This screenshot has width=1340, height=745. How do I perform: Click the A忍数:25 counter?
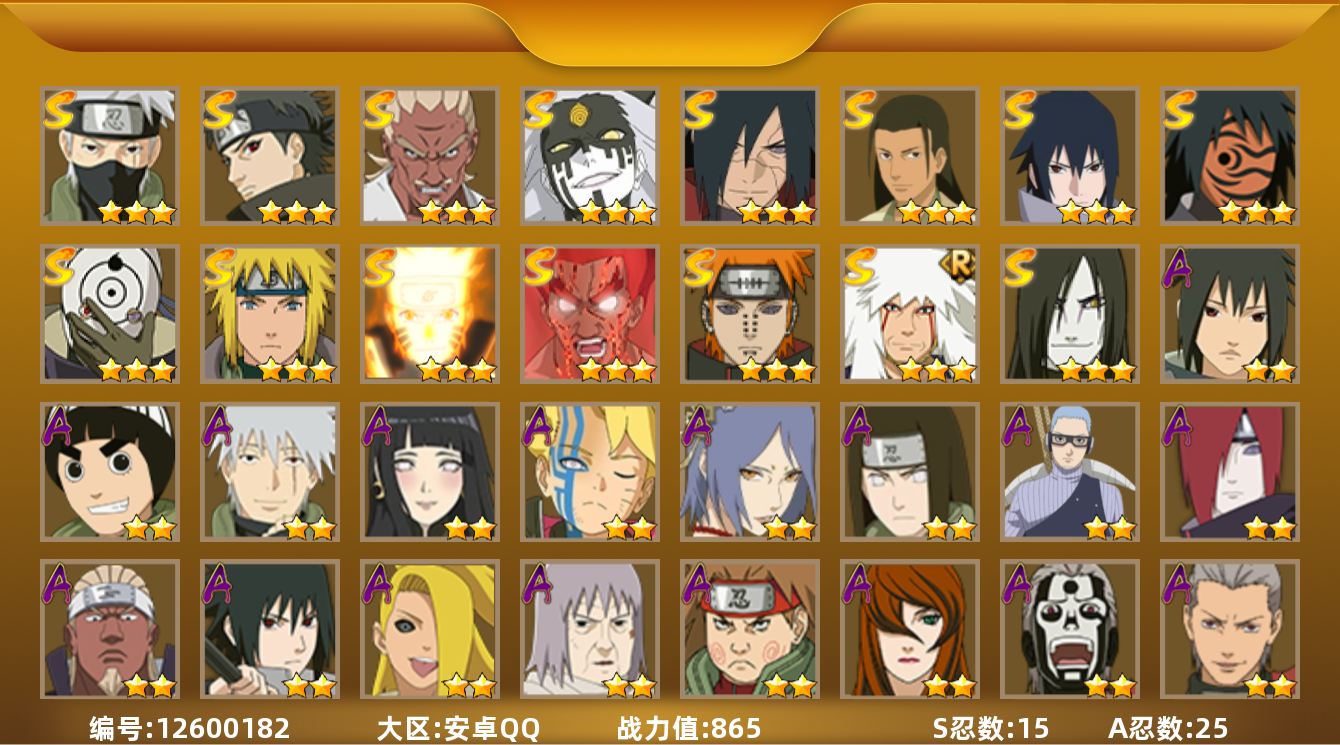click(x=1168, y=728)
